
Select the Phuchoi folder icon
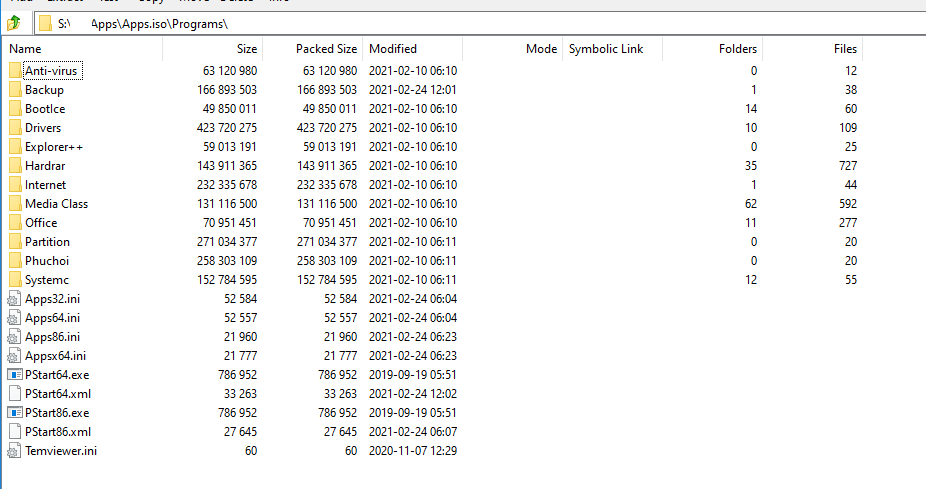coord(15,260)
